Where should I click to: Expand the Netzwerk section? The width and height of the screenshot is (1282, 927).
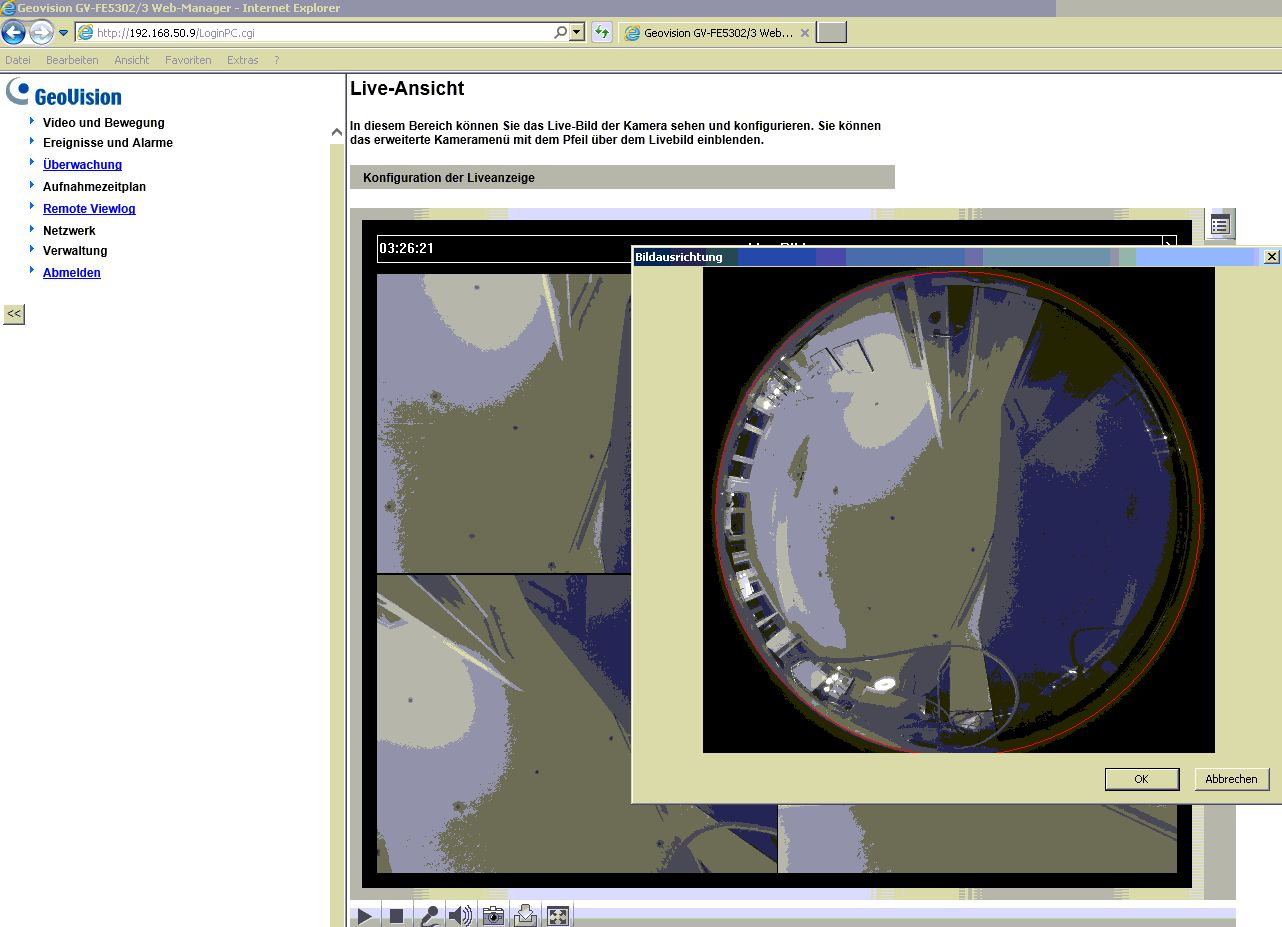[69, 231]
